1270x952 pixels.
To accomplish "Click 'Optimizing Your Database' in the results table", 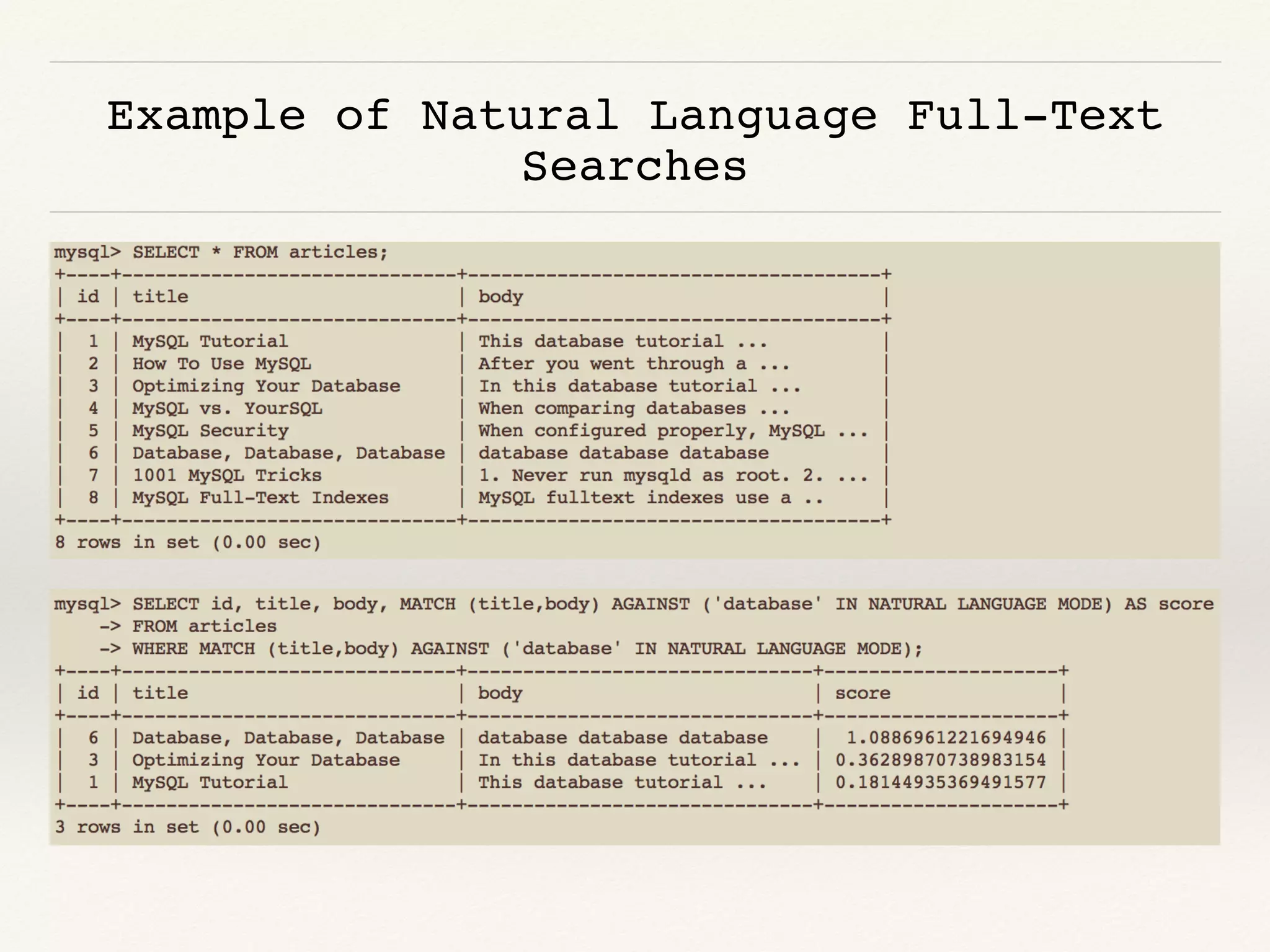I will tap(266, 760).
